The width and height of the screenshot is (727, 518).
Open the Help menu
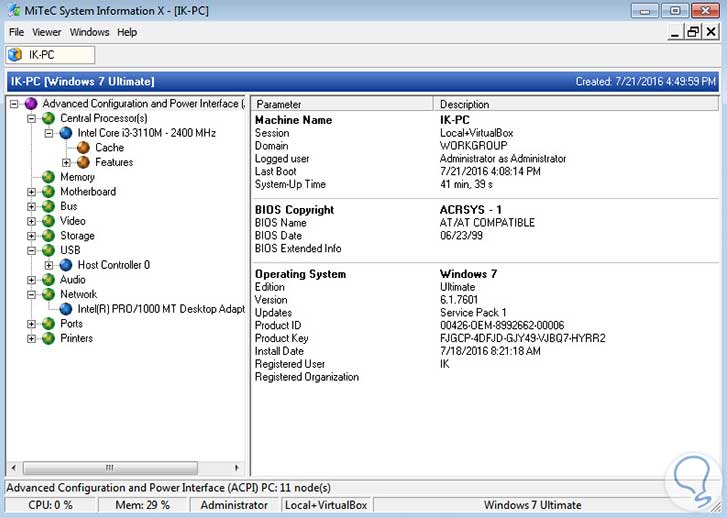[x=127, y=32]
